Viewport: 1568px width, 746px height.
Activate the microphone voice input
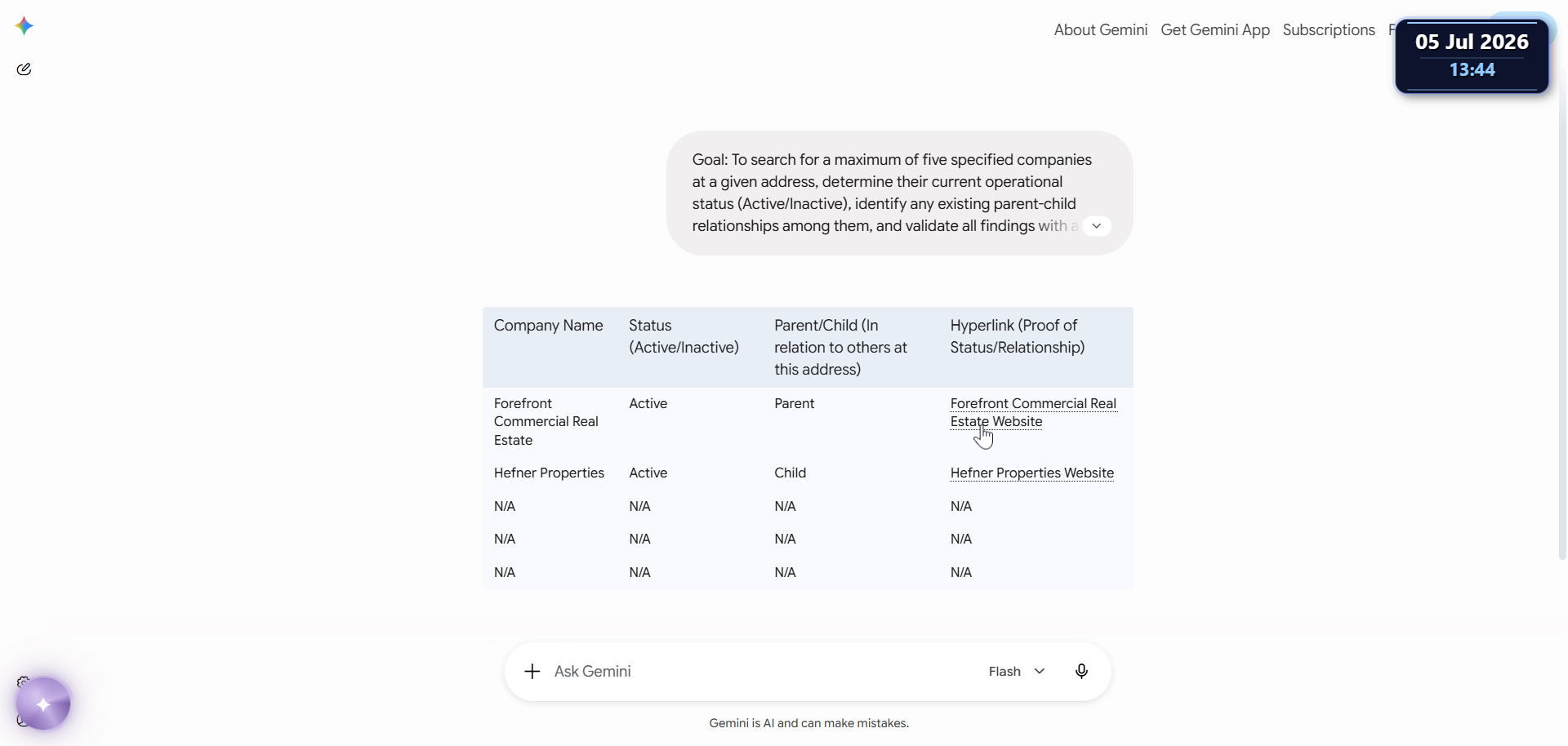1081,672
